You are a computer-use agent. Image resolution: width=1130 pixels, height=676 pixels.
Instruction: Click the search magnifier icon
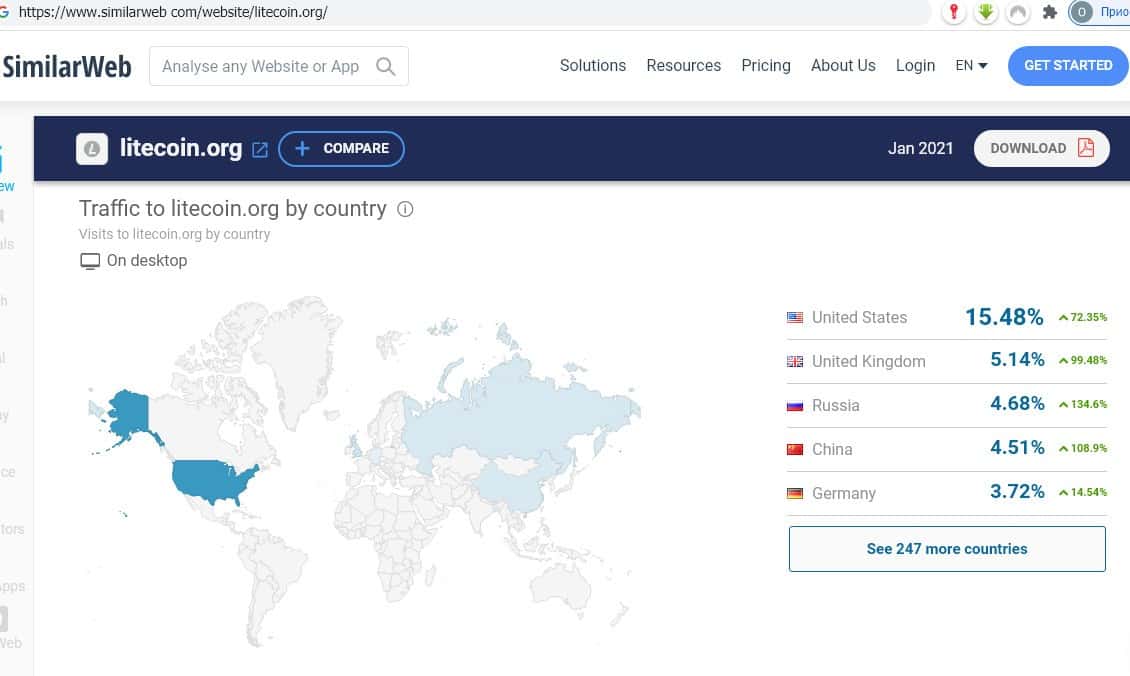tap(385, 66)
